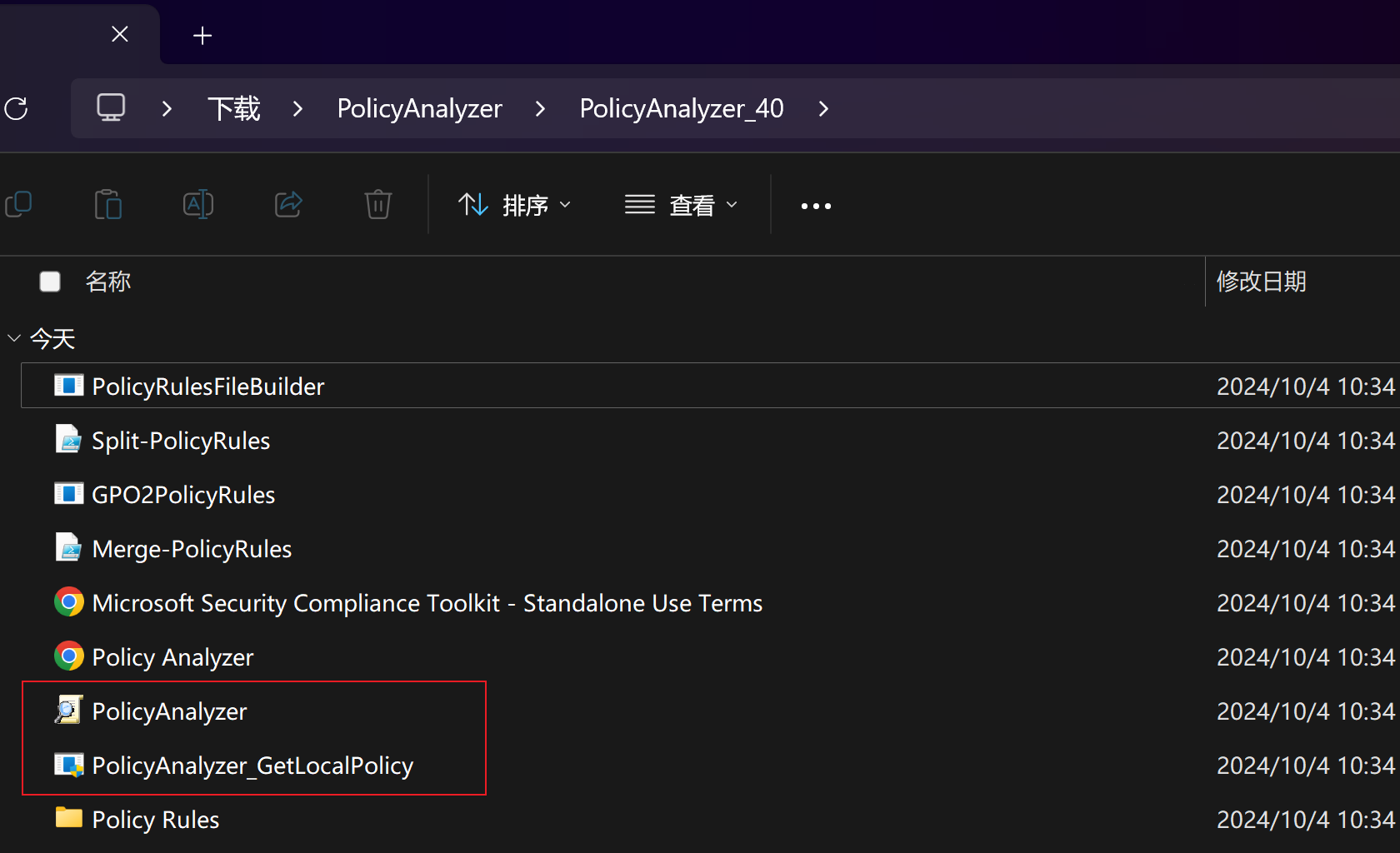1400x853 pixels.
Task: Click modified date of Merge-PolicyRules
Action: tap(1306, 549)
